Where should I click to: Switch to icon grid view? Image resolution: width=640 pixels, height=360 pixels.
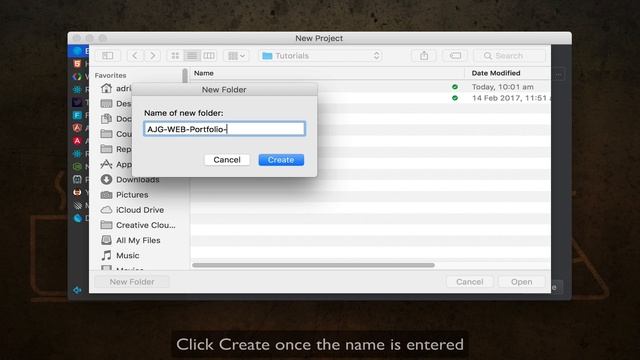click(x=175, y=56)
